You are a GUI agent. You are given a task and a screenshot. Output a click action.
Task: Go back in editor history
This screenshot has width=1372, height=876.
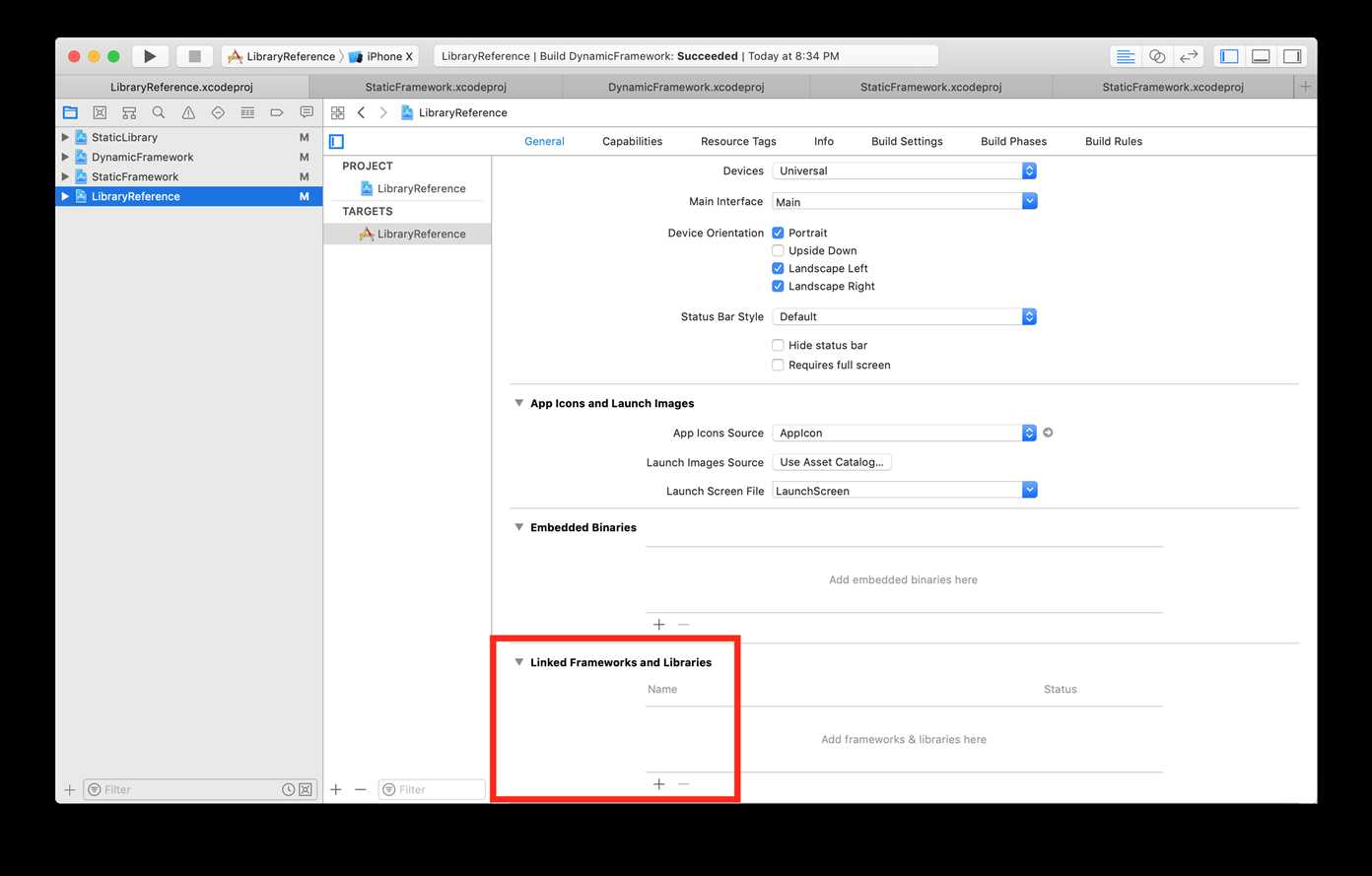[x=362, y=112]
